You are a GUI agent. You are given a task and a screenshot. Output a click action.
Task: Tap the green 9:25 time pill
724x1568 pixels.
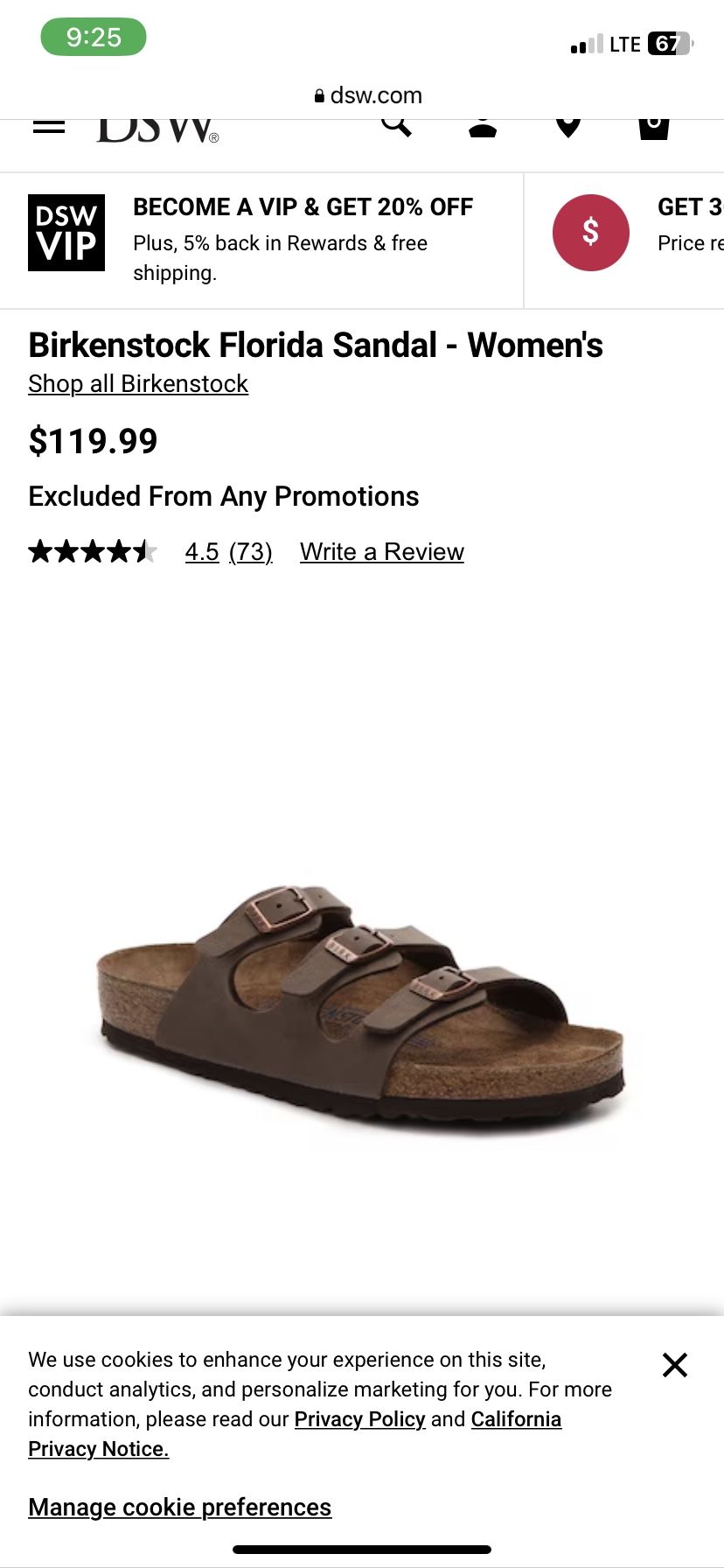pyautogui.click(x=94, y=38)
